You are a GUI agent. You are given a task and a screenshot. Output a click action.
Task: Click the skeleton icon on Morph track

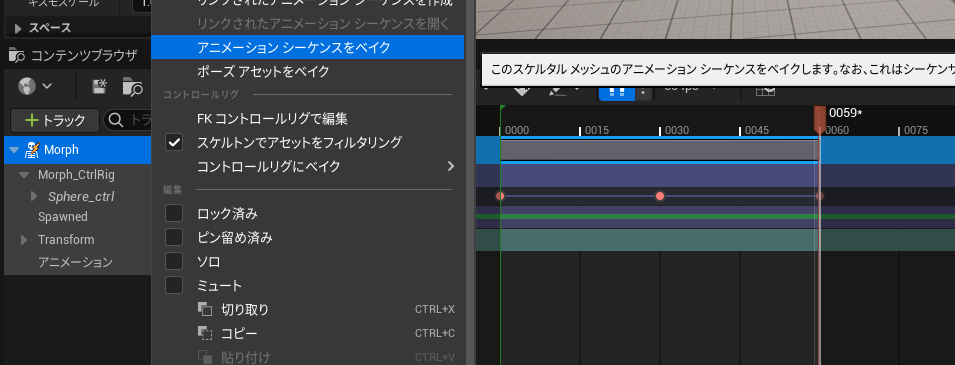pyautogui.click(x=32, y=150)
